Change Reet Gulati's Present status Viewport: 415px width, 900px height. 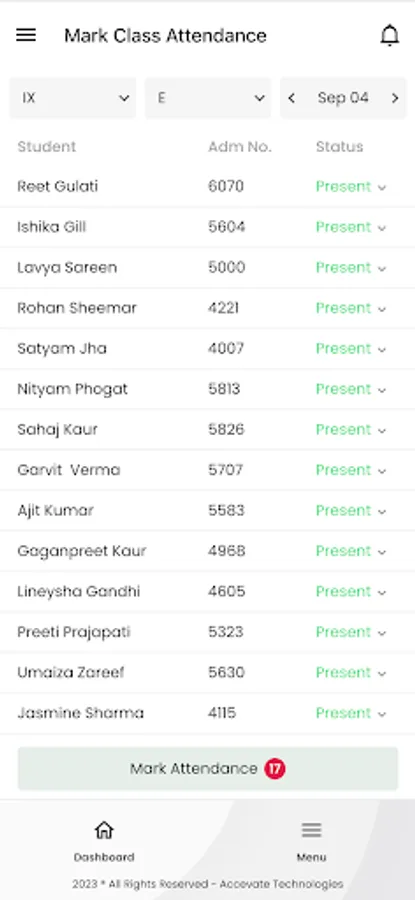pos(351,187)
